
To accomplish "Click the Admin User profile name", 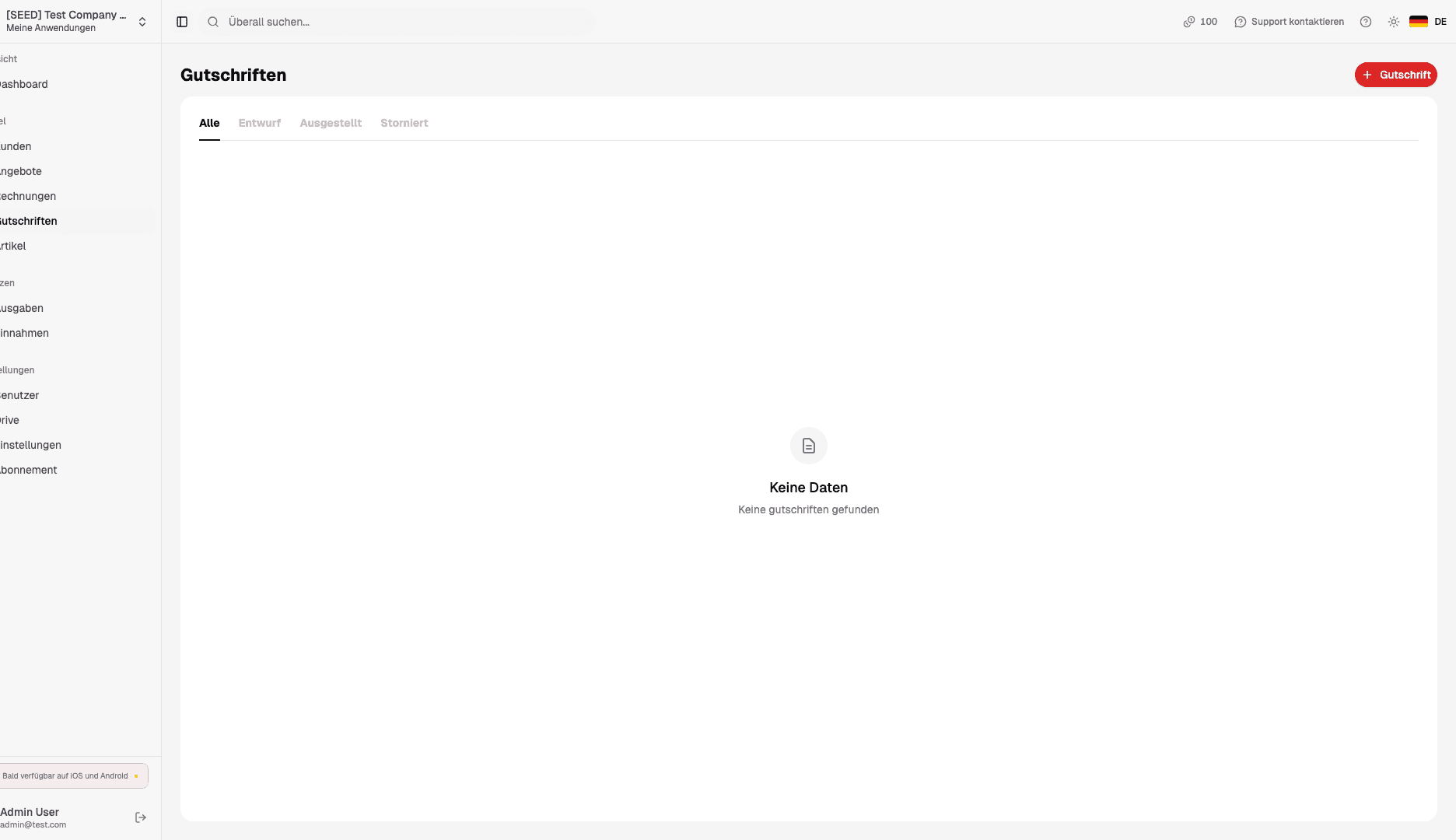I will (x=30, y=812).
